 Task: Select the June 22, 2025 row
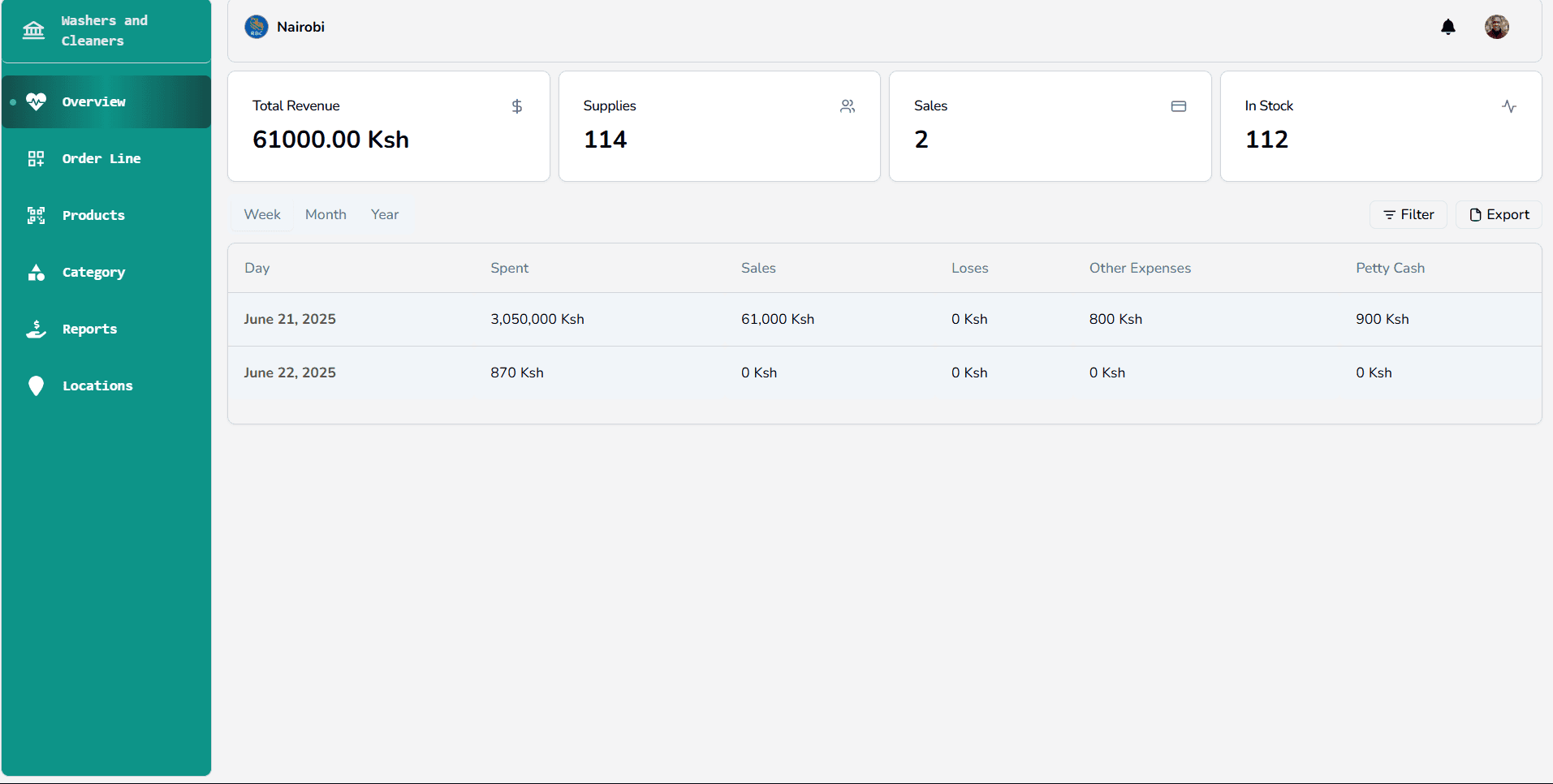pos(885,373)
